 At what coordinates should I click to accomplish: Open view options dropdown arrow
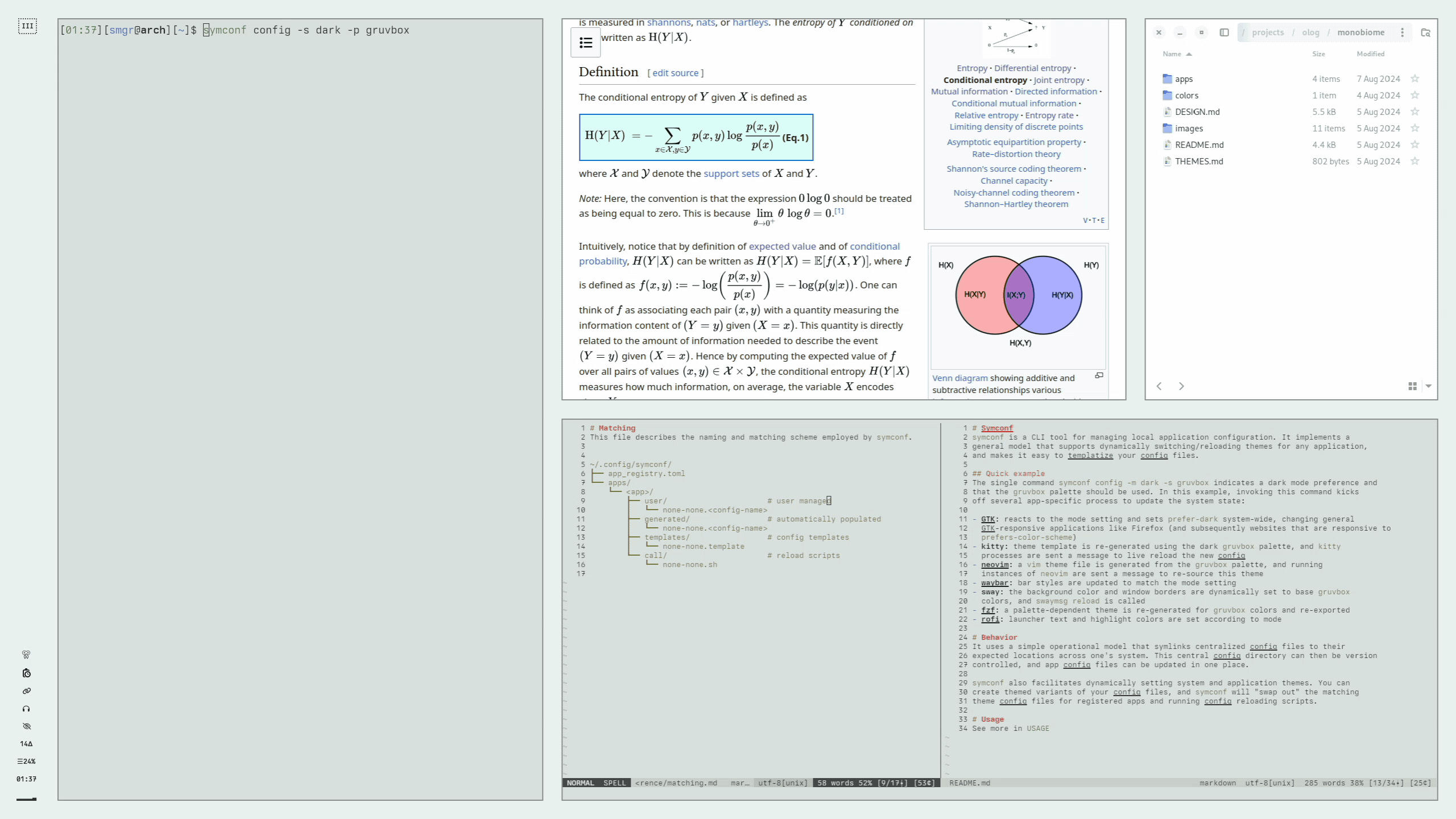[1428, 386]
